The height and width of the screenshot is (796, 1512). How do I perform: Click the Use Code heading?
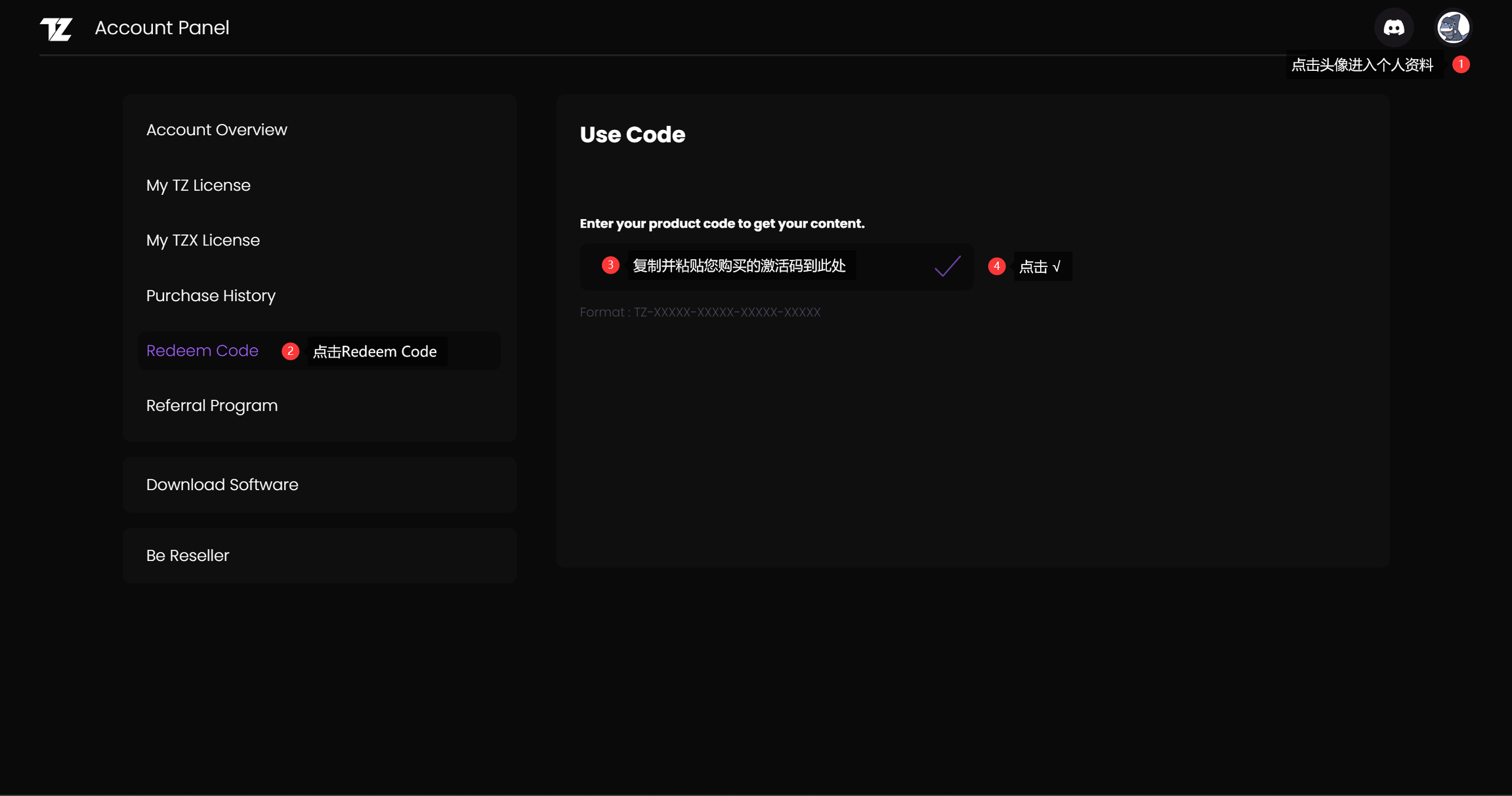[x=632, y=135]
